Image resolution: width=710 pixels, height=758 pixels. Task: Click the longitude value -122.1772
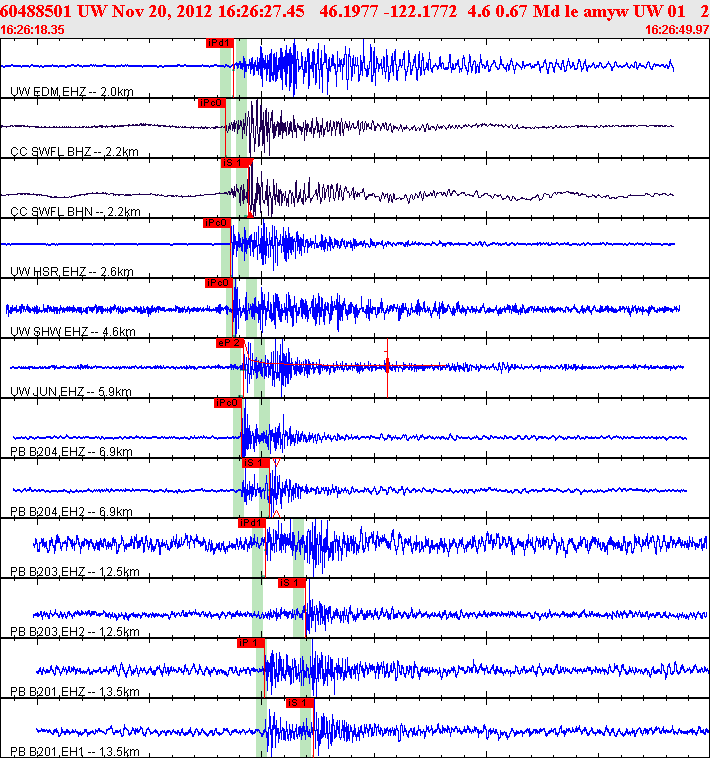point(420,11)
